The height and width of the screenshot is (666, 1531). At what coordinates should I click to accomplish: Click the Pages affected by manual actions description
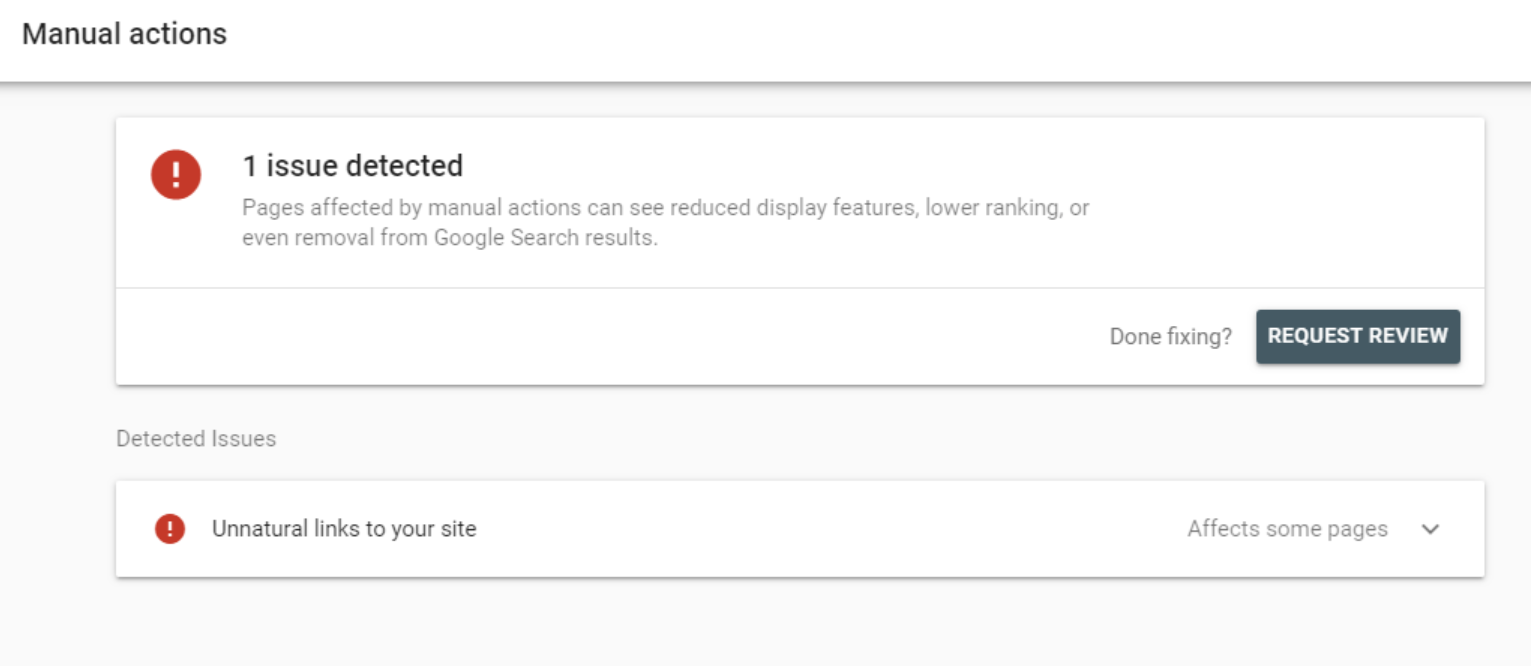coord(665,223)
